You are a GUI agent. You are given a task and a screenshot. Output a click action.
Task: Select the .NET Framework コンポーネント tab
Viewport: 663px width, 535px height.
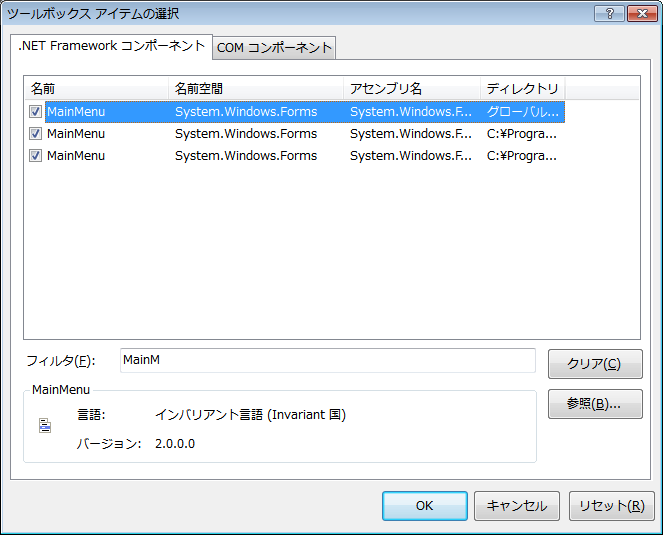pyautogui.click(x=111, y=46)
